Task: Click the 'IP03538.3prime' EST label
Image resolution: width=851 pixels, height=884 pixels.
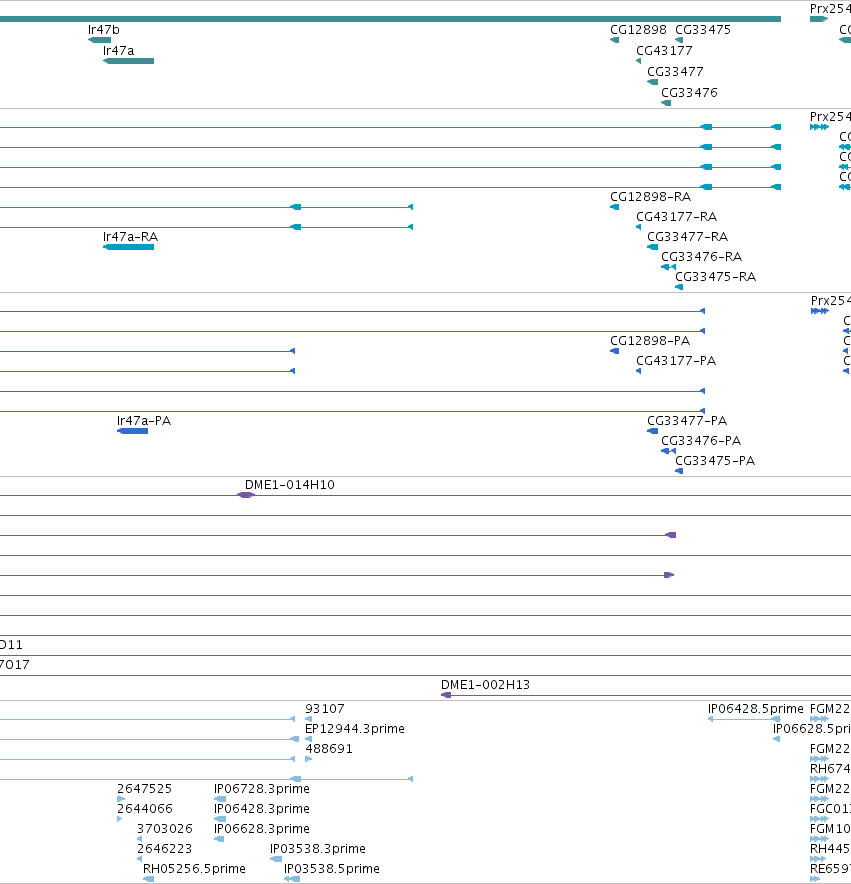Action: pos(318,849)
